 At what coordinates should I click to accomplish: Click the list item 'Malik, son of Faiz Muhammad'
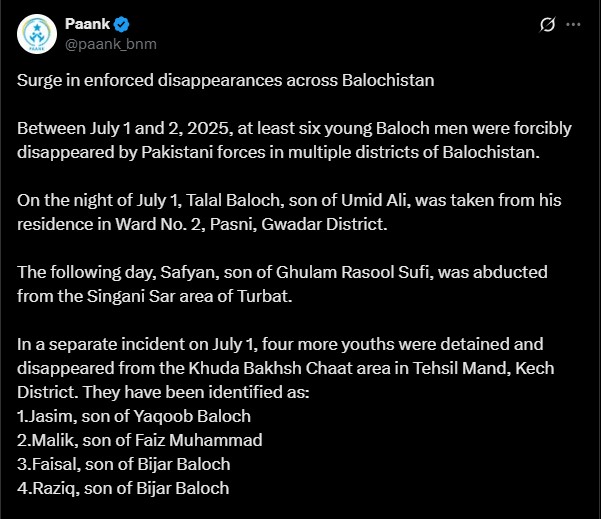point(139,440)
